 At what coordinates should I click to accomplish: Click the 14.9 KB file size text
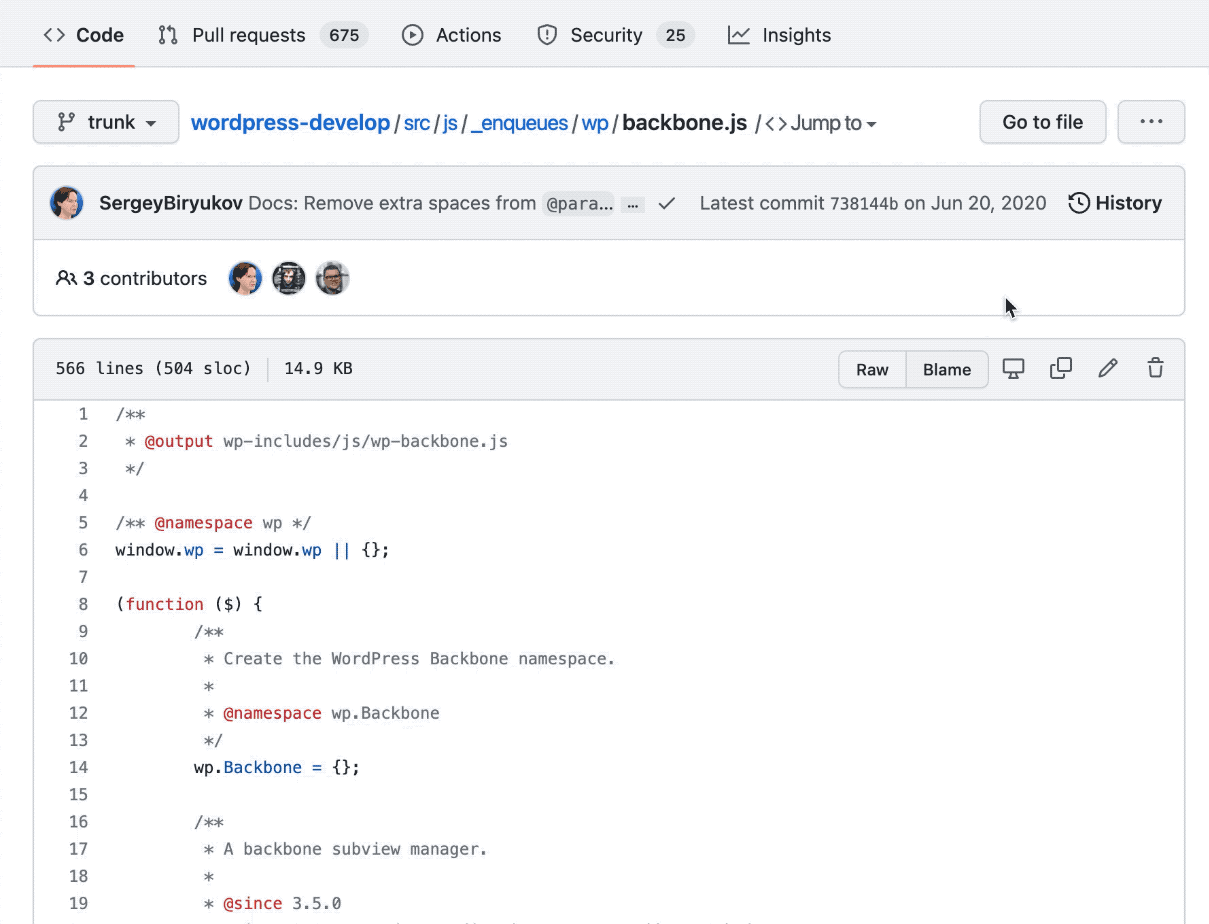[x=318, y=369]
